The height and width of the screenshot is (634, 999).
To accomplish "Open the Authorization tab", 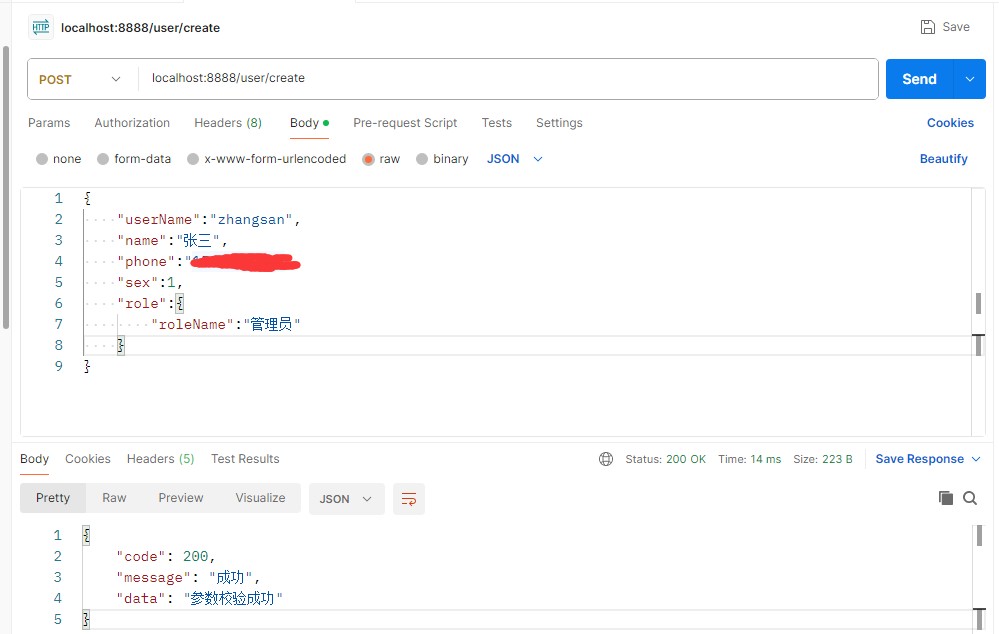I will coord(132,122).
